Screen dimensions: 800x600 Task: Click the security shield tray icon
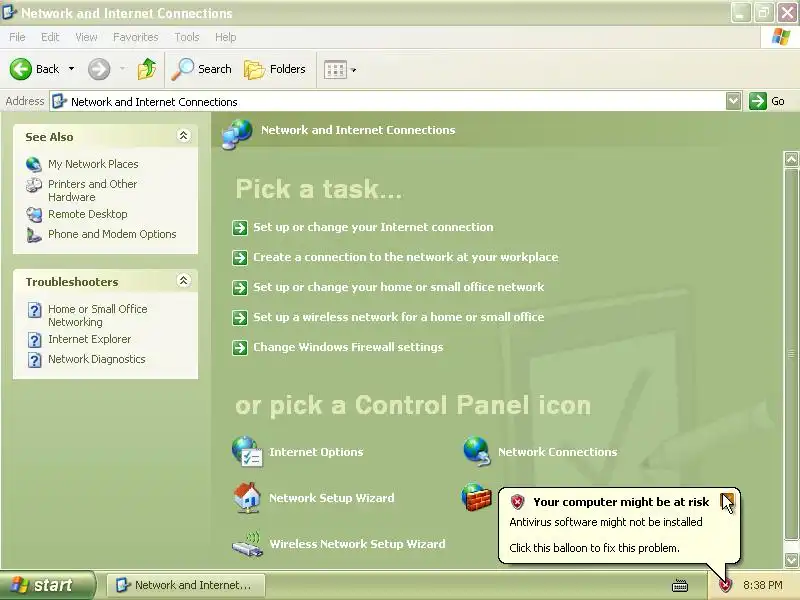(724, 585)
